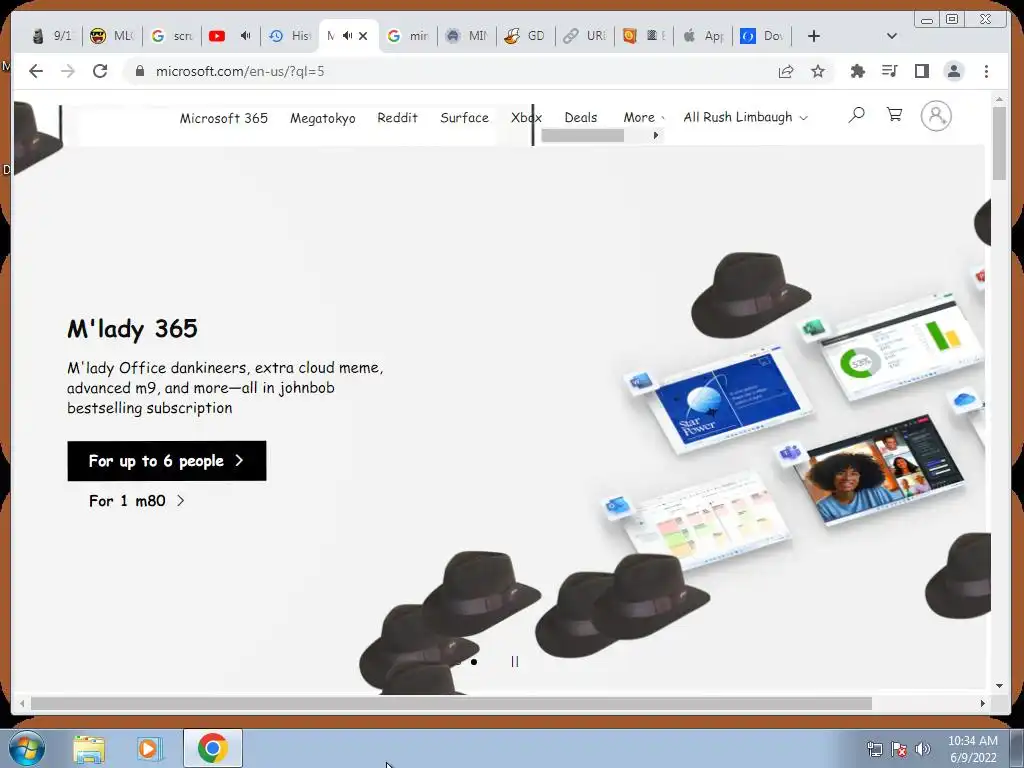Open the Megatokyo navigation link

tap(323, 118)
